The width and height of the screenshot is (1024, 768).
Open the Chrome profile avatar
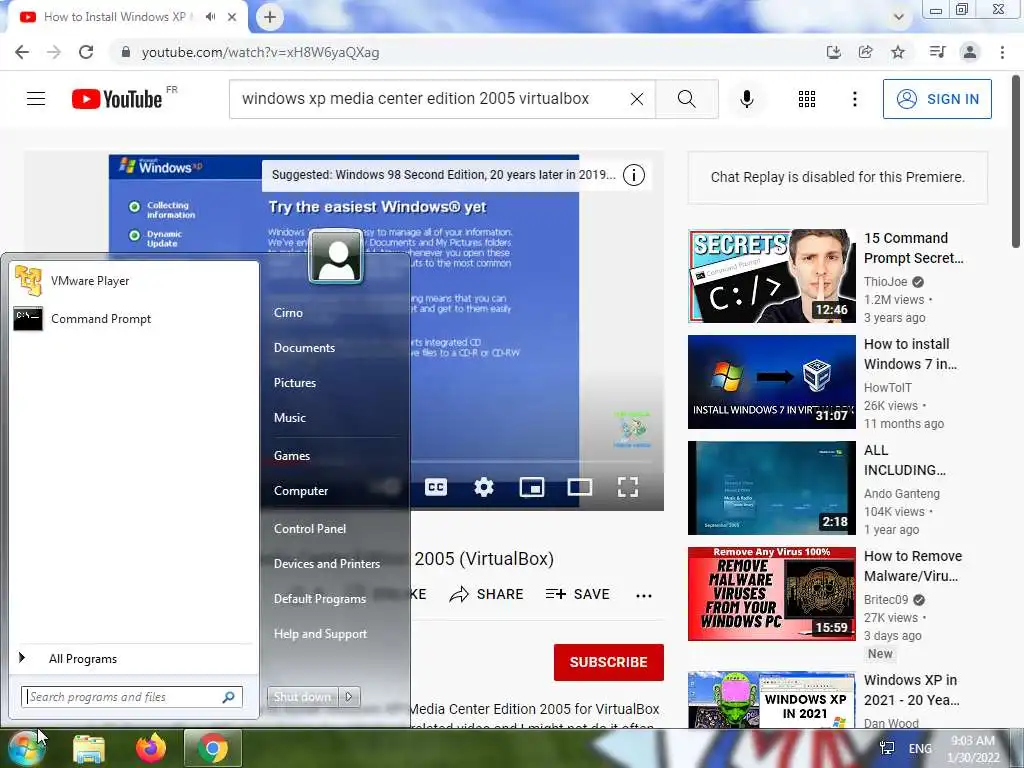970,52
